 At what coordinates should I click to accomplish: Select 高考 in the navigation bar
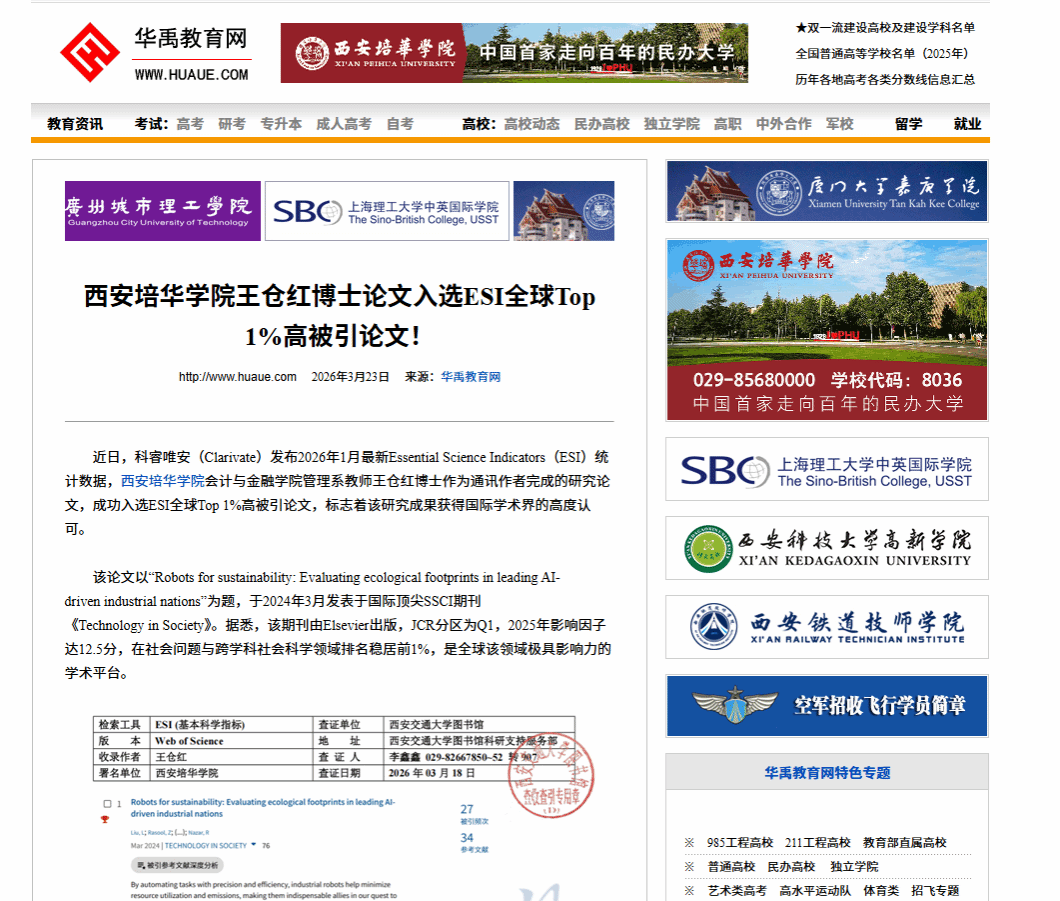tap(190, 124)
